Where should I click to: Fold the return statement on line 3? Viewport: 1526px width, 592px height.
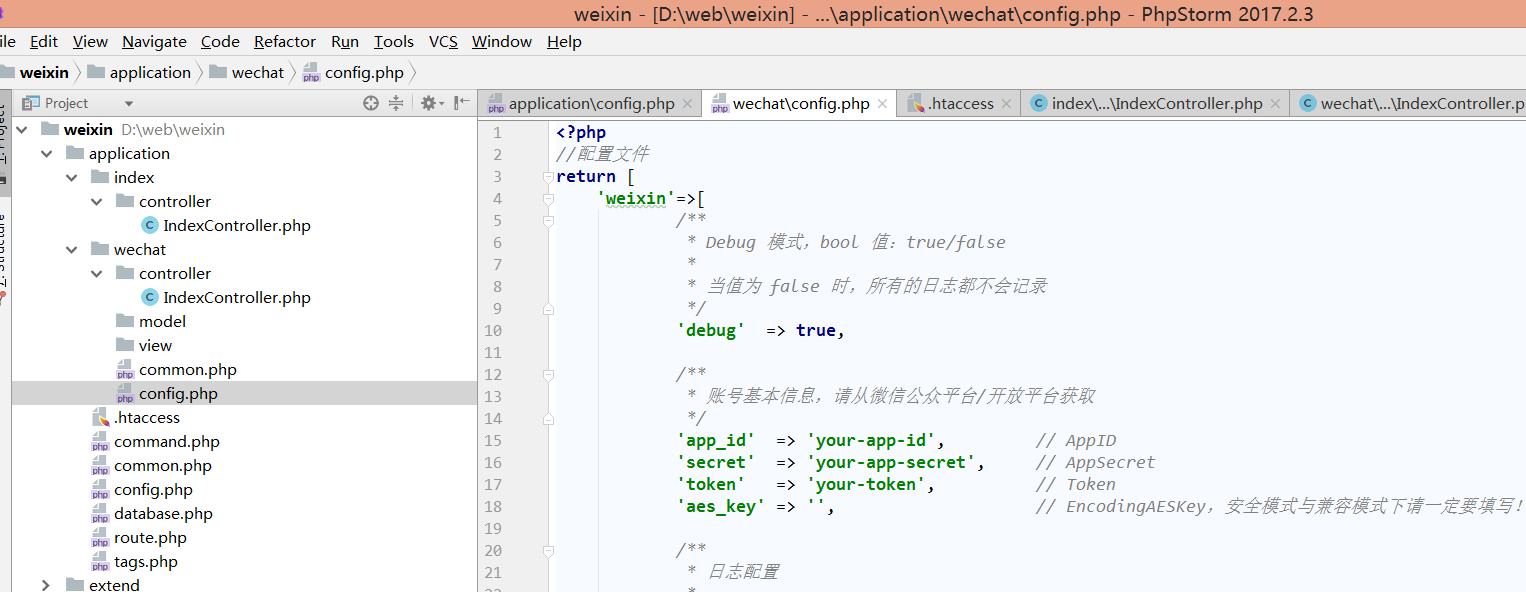click(x=548, y=177)
